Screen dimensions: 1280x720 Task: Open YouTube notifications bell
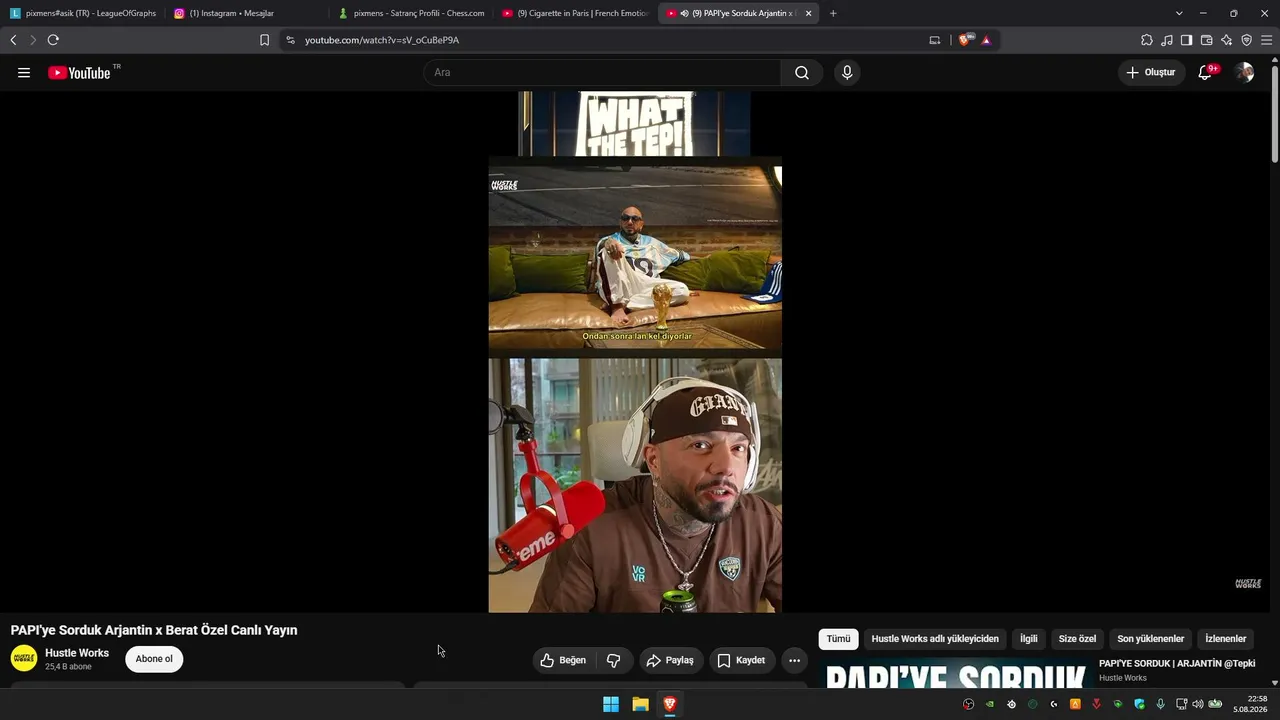click(1205, 72)
